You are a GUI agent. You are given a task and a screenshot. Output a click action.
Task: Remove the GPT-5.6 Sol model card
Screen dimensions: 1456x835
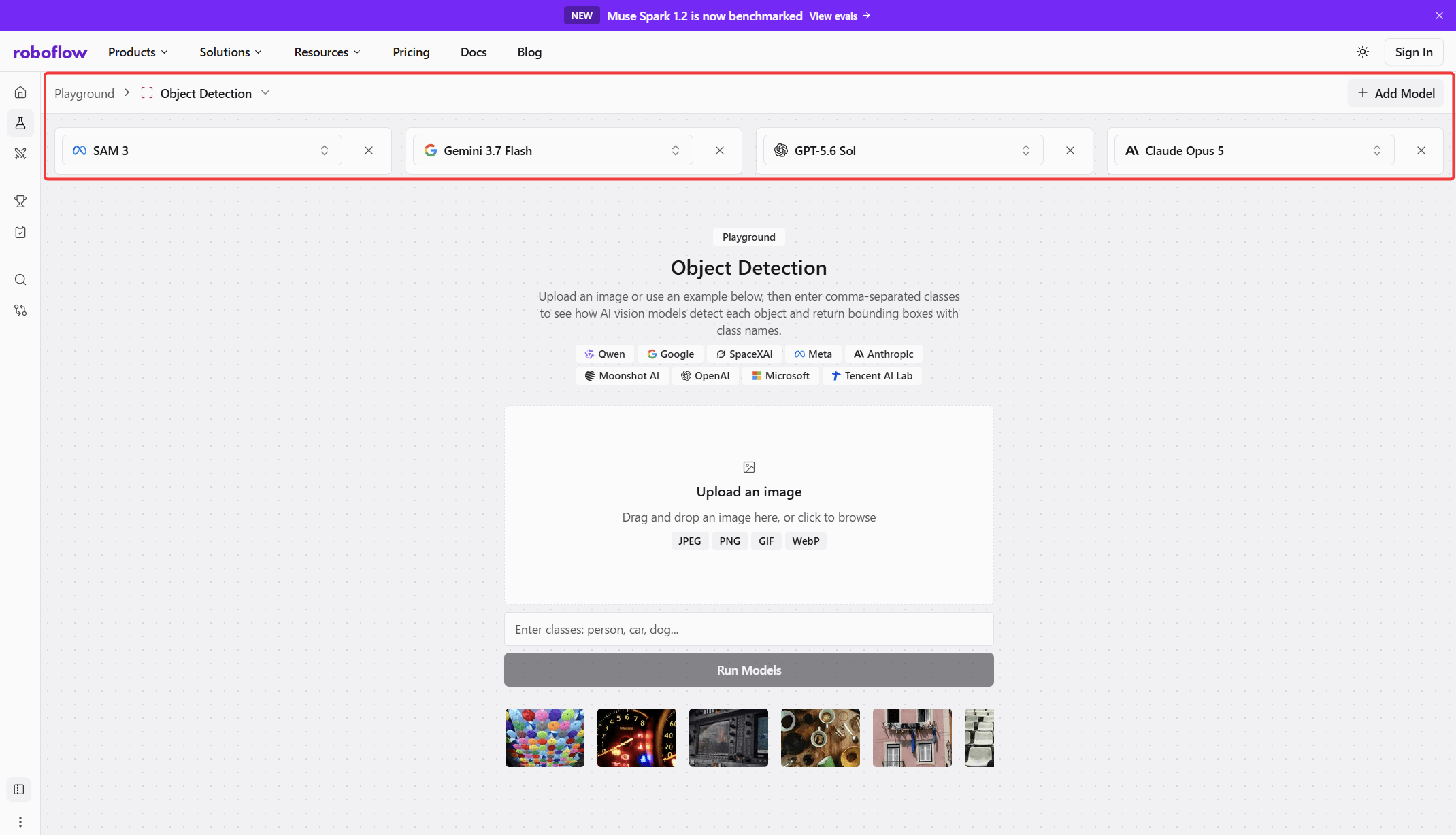point(1070,150)
